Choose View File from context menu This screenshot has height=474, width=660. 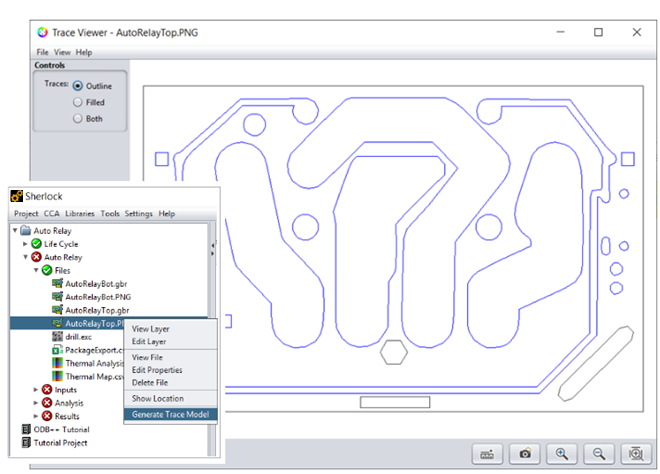pyautogui.click(x=170, y=357)
